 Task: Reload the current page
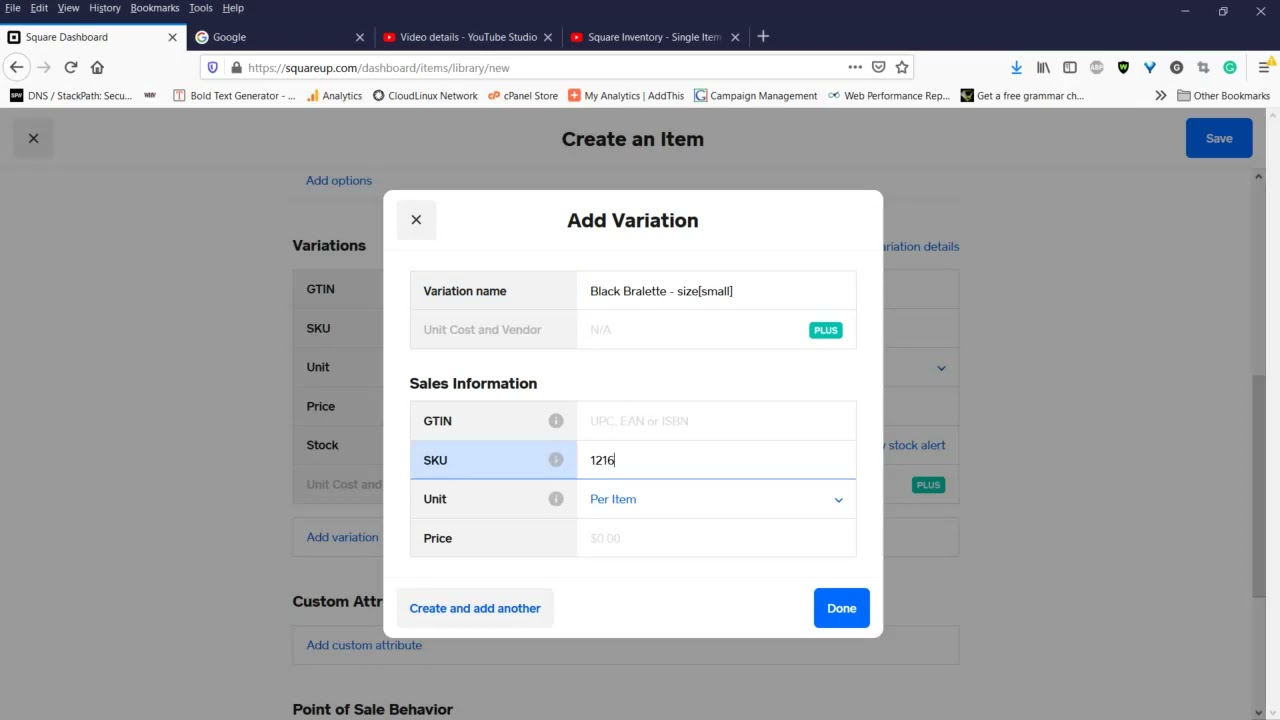[71, 67]
